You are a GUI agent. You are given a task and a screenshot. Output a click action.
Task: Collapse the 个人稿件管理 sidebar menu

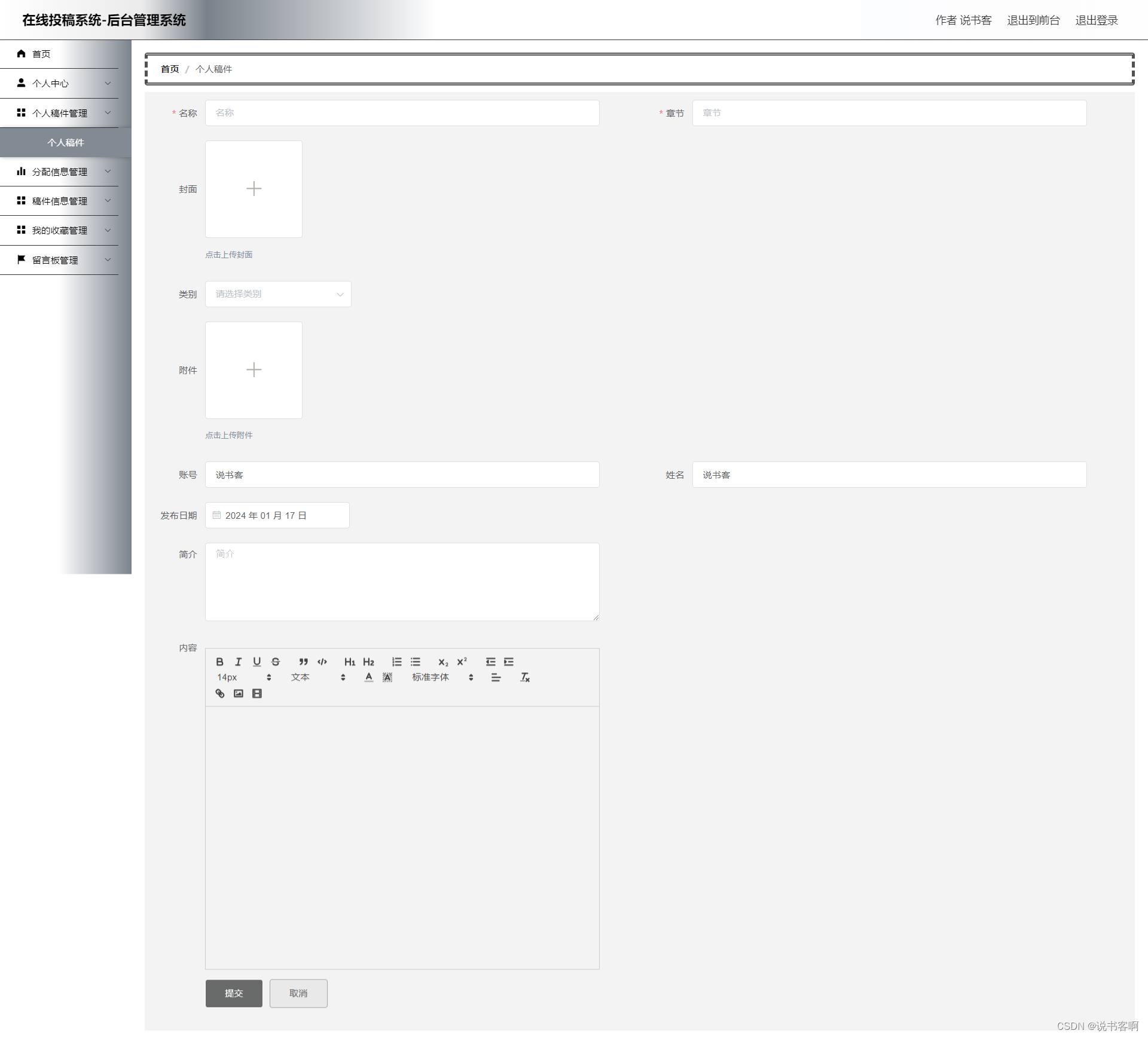59,113
